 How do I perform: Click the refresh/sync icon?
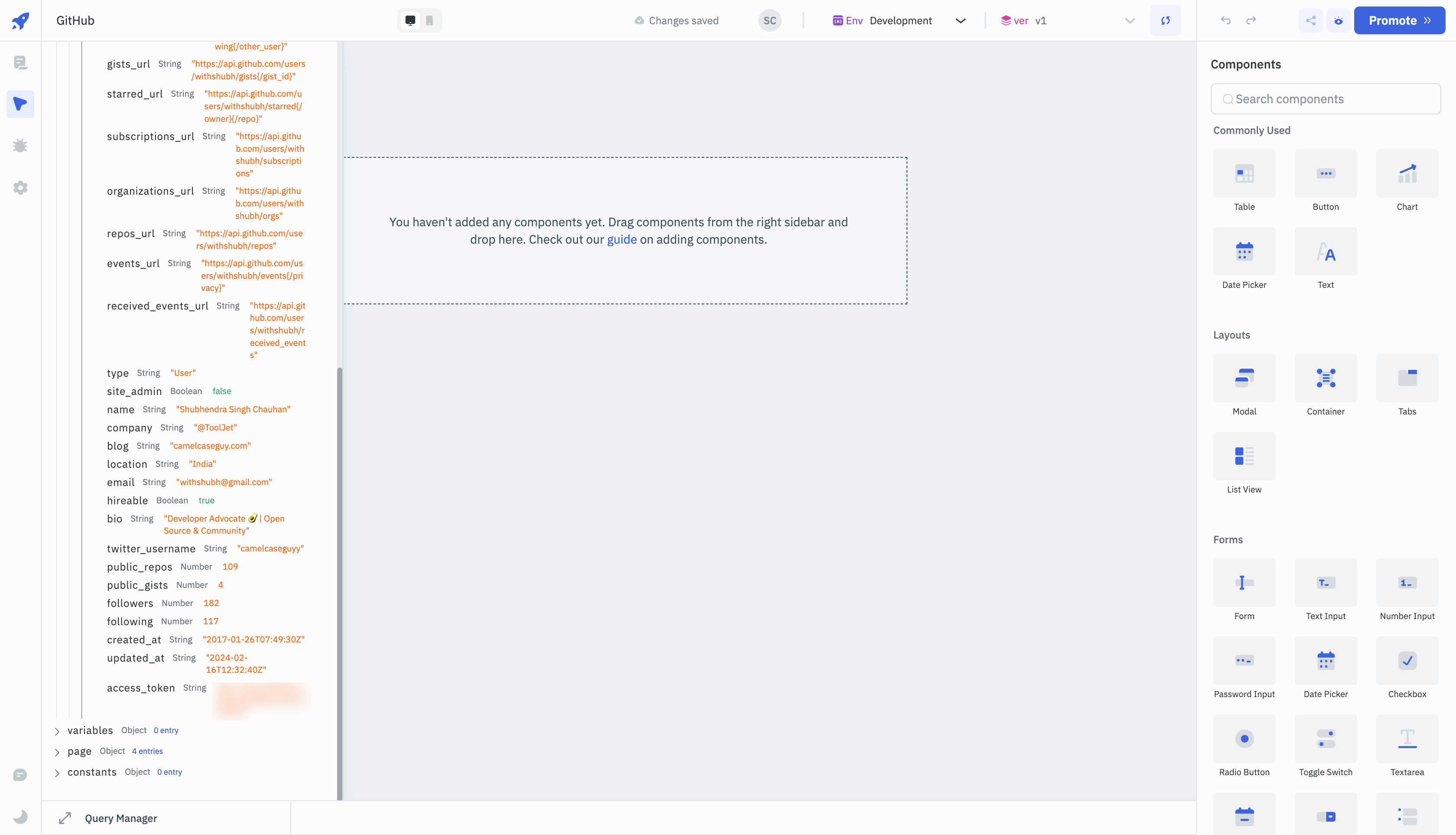[x=1165, y=20]
